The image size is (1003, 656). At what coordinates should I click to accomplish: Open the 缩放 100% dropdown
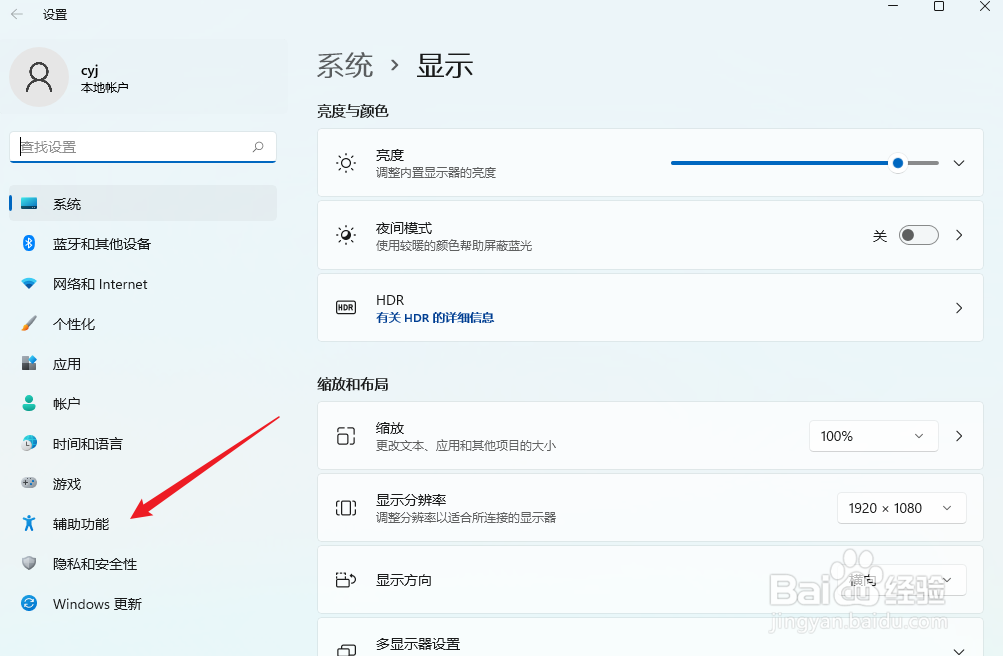873,436
